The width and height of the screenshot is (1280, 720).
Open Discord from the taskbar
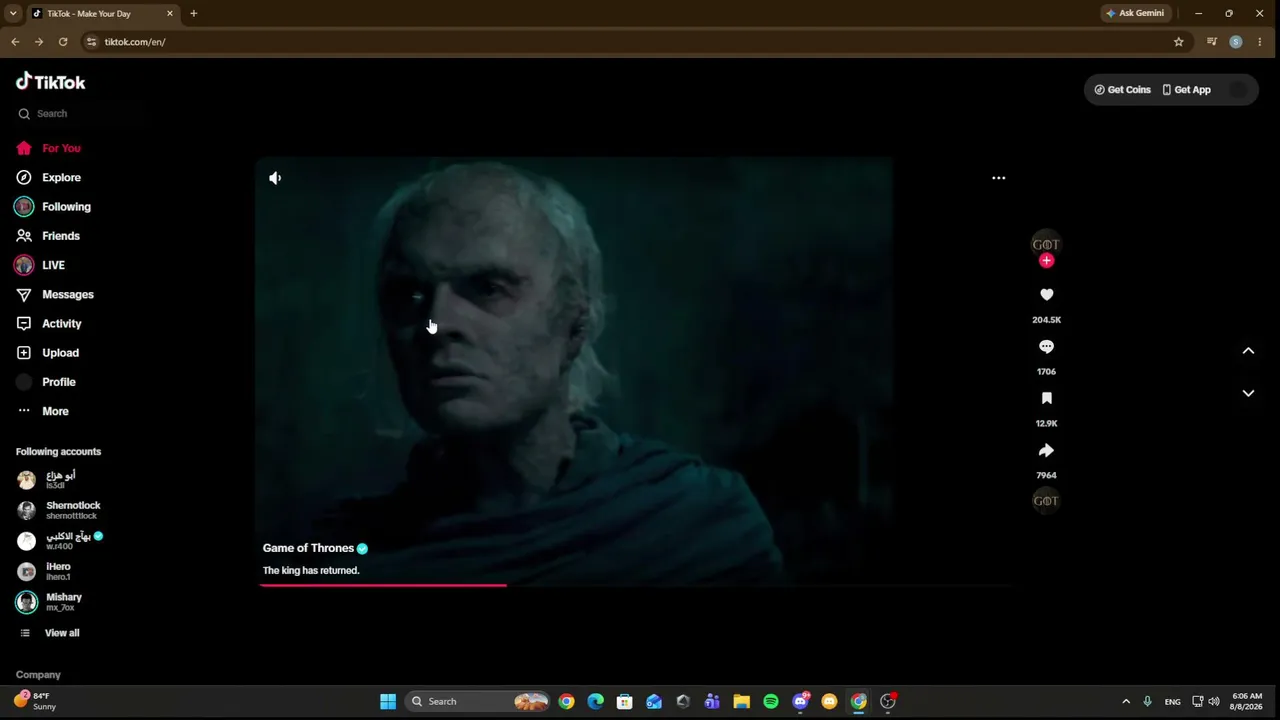800,702
